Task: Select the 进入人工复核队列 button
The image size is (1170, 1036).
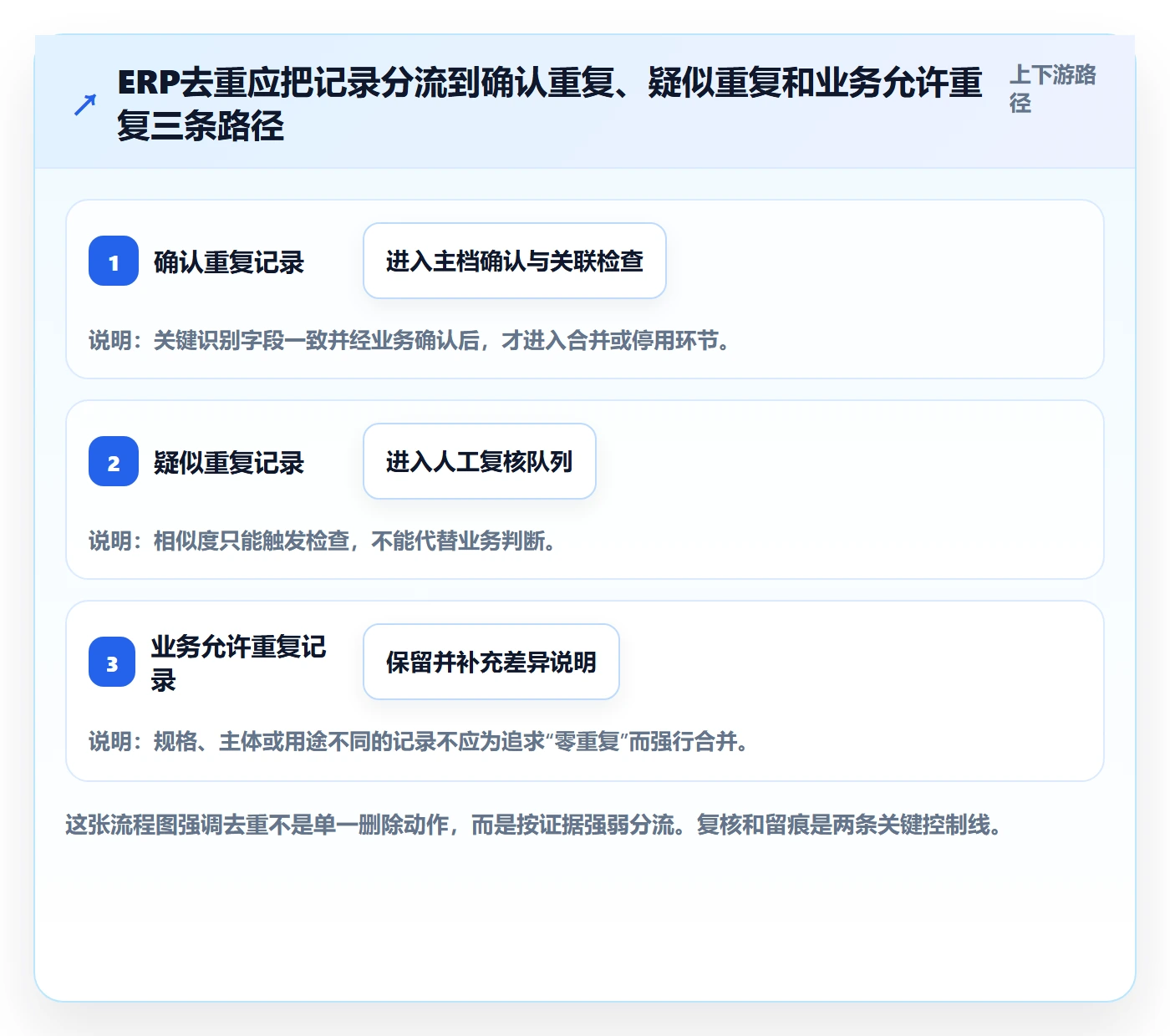Action: coord(480,461)
